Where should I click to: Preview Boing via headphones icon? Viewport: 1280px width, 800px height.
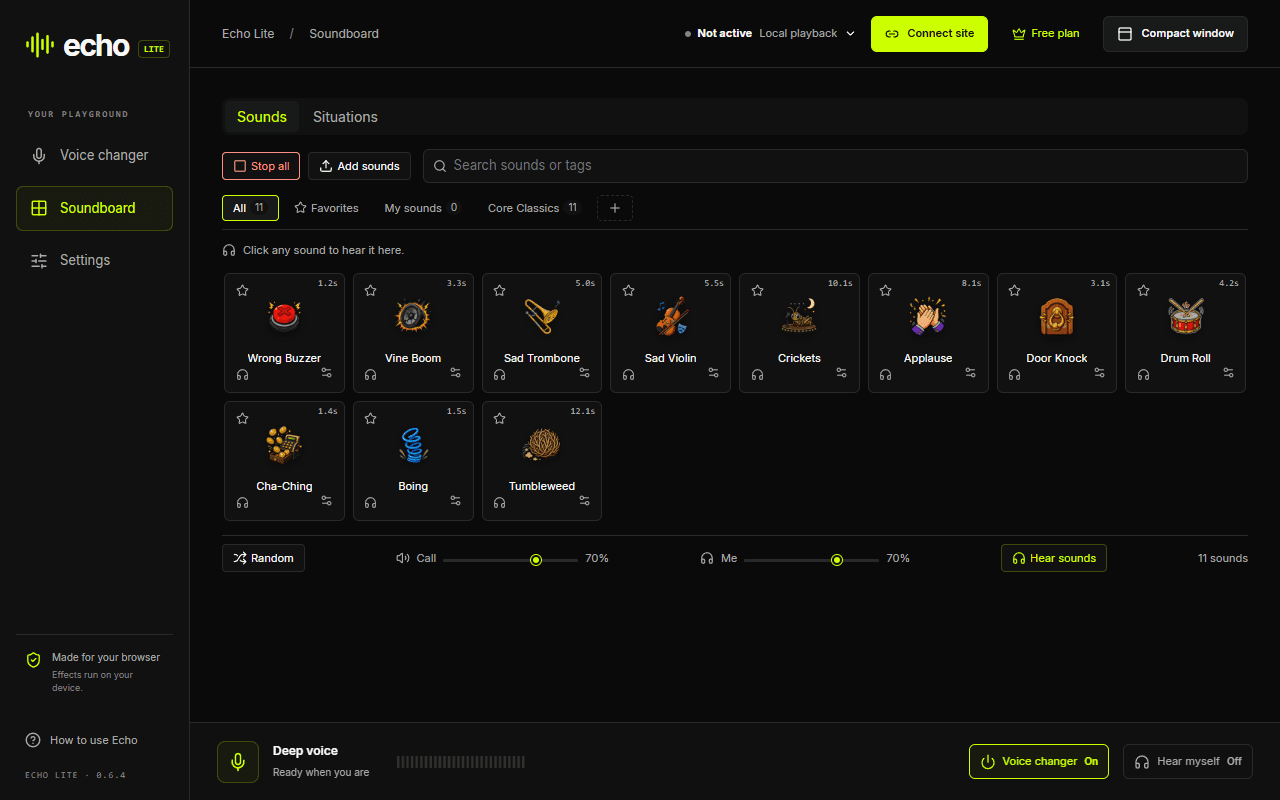click(x=370, y=502)
